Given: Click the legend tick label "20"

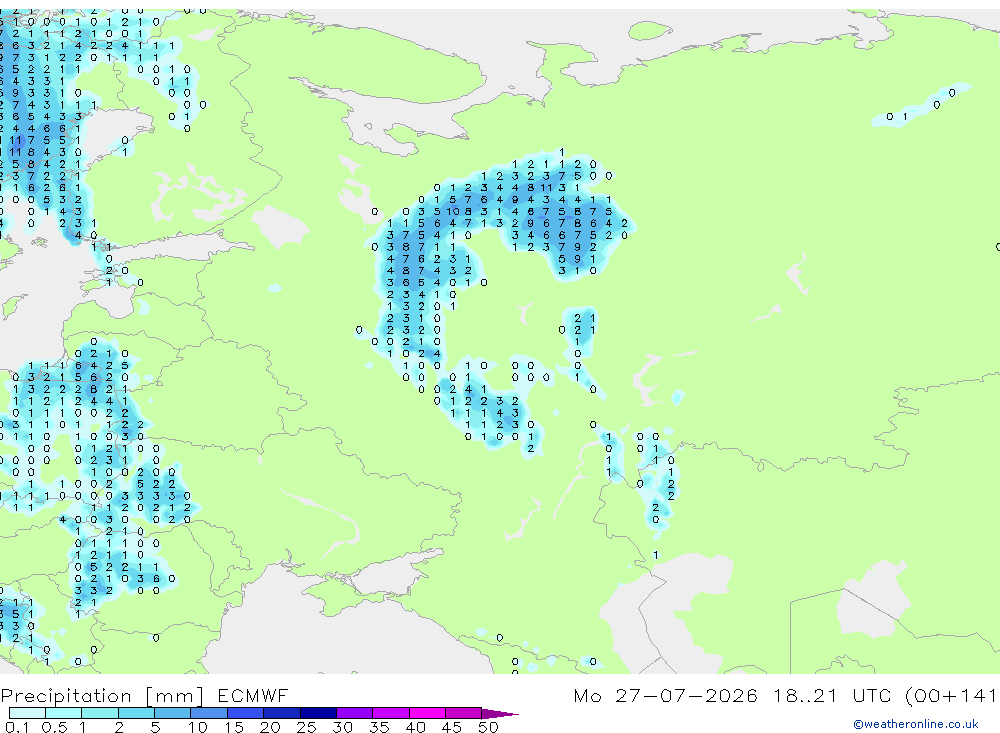Looking at the screenshot, I should pyautogui.click(x=270, y=727).
